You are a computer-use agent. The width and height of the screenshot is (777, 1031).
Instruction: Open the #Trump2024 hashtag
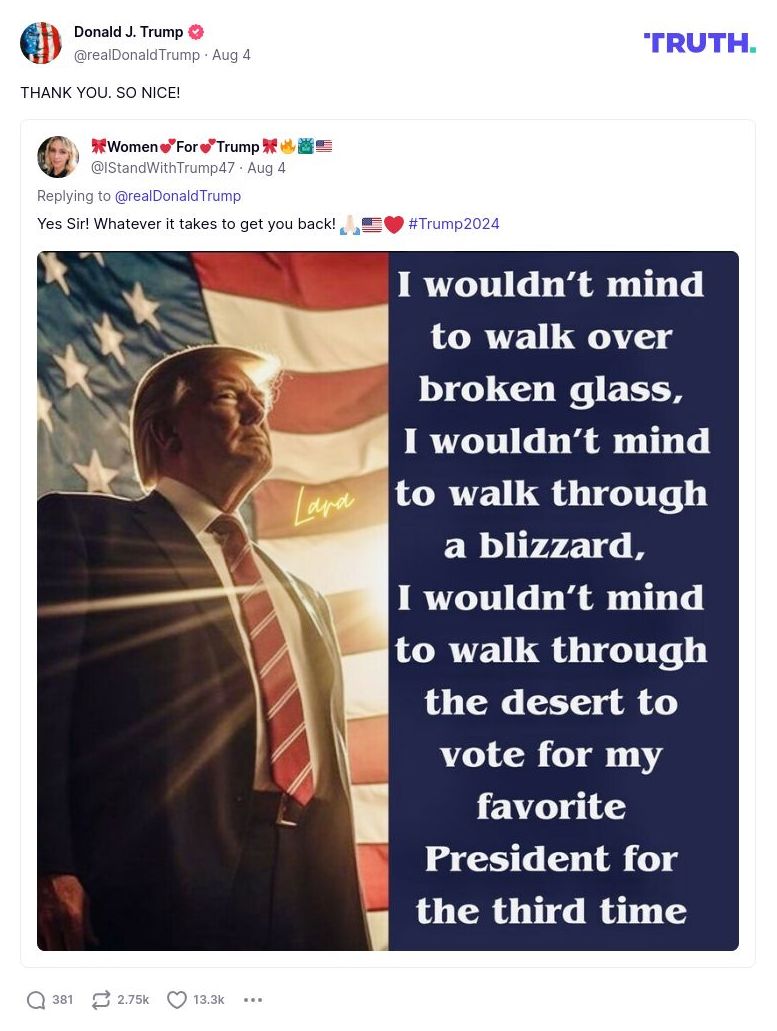453,224
